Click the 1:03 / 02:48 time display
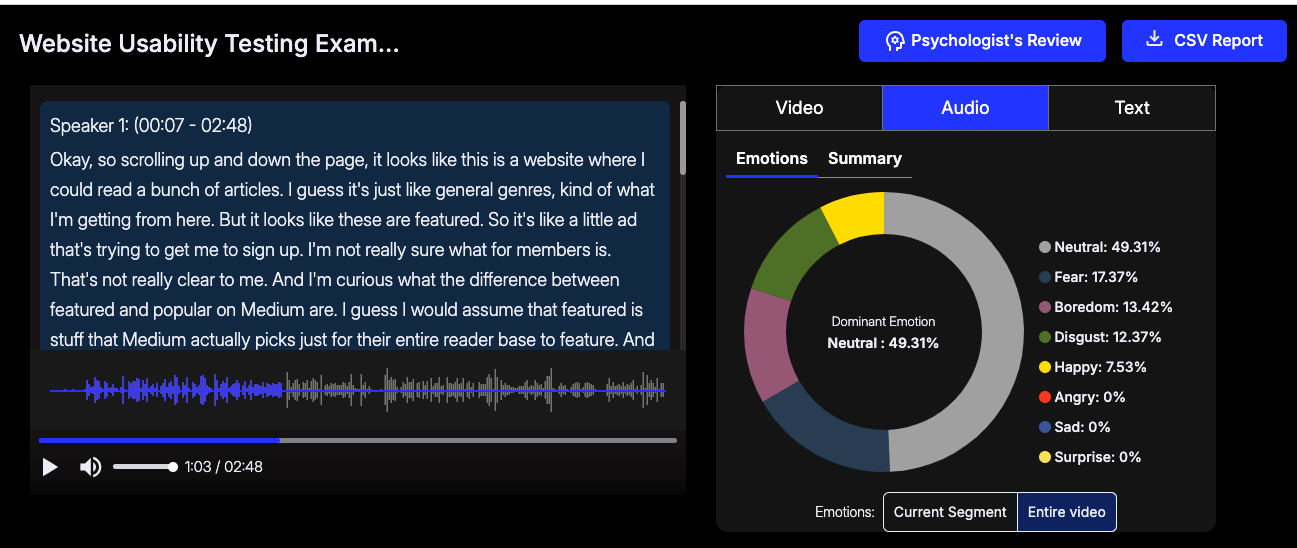The image size is (1297, 548). coord(224,467)
